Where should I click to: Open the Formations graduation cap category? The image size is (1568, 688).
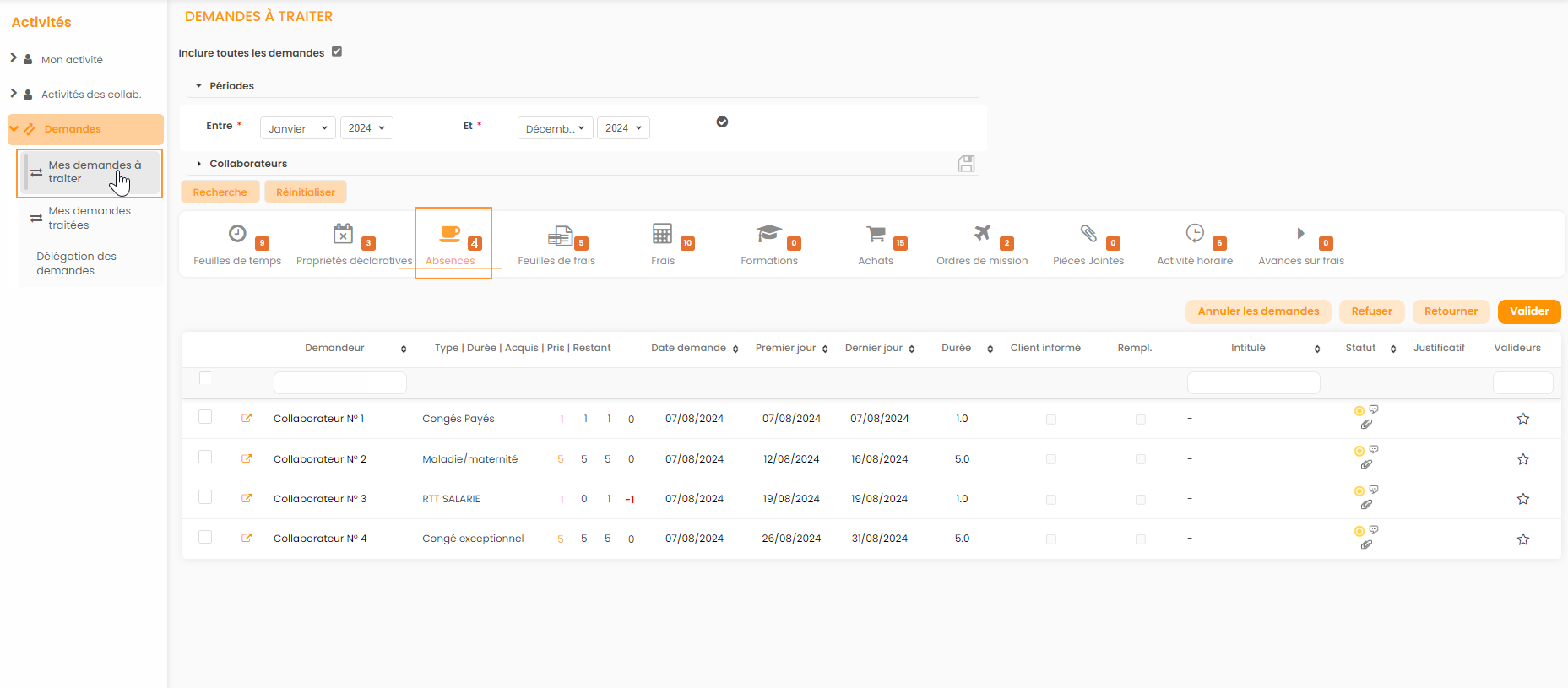768,244
